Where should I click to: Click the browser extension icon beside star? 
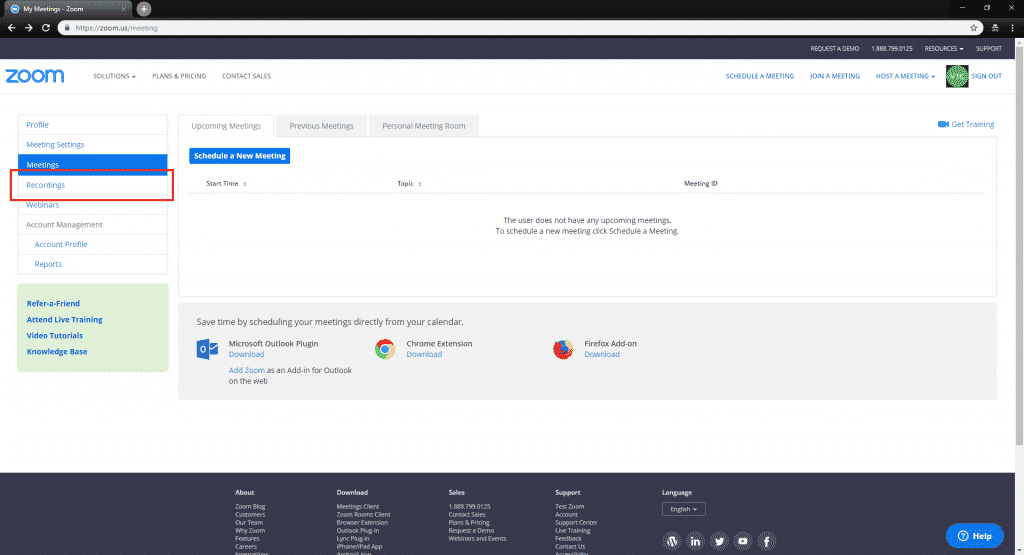point(995,28)
